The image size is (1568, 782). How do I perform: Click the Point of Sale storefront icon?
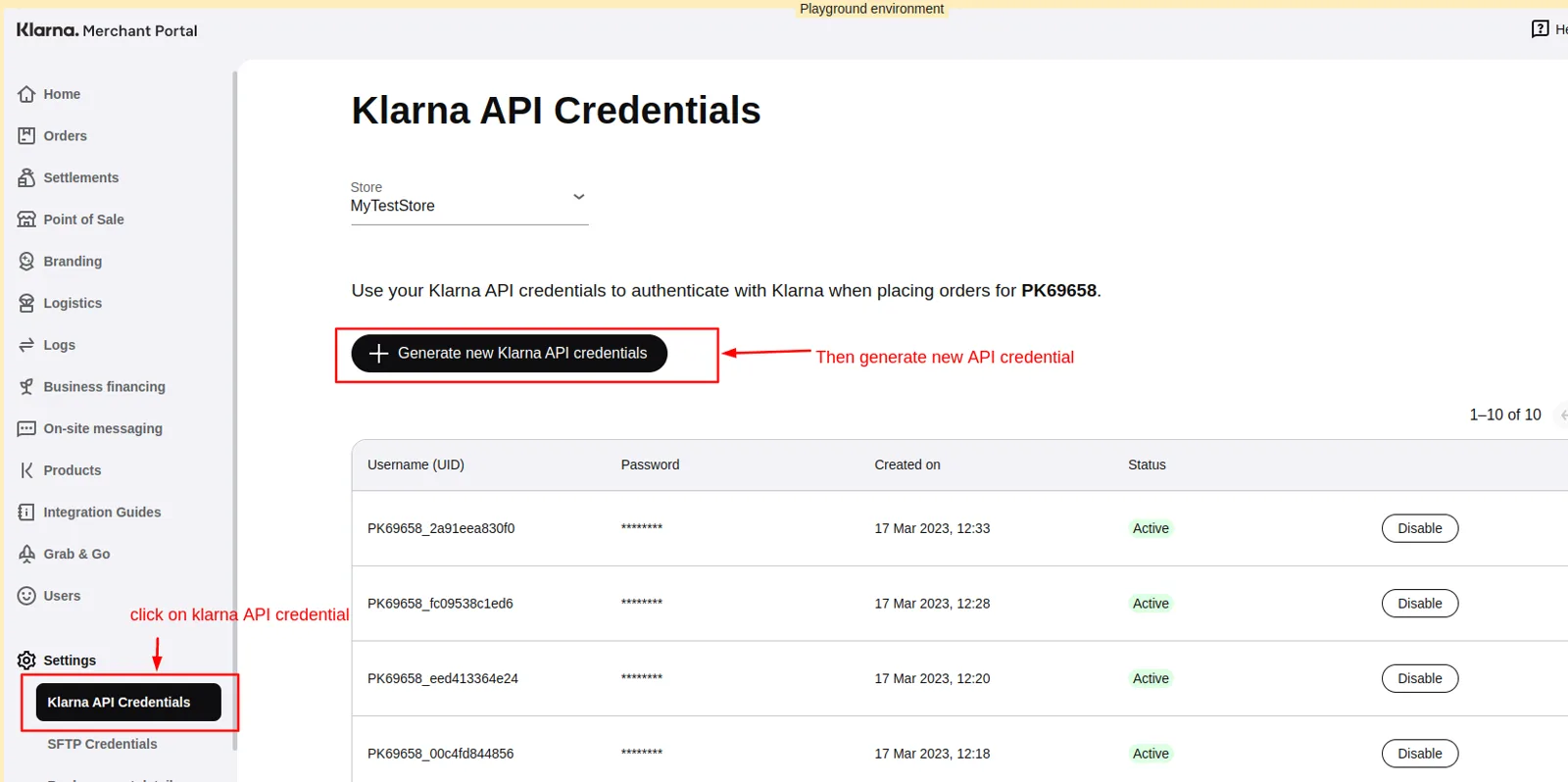(x=26, y=220)
